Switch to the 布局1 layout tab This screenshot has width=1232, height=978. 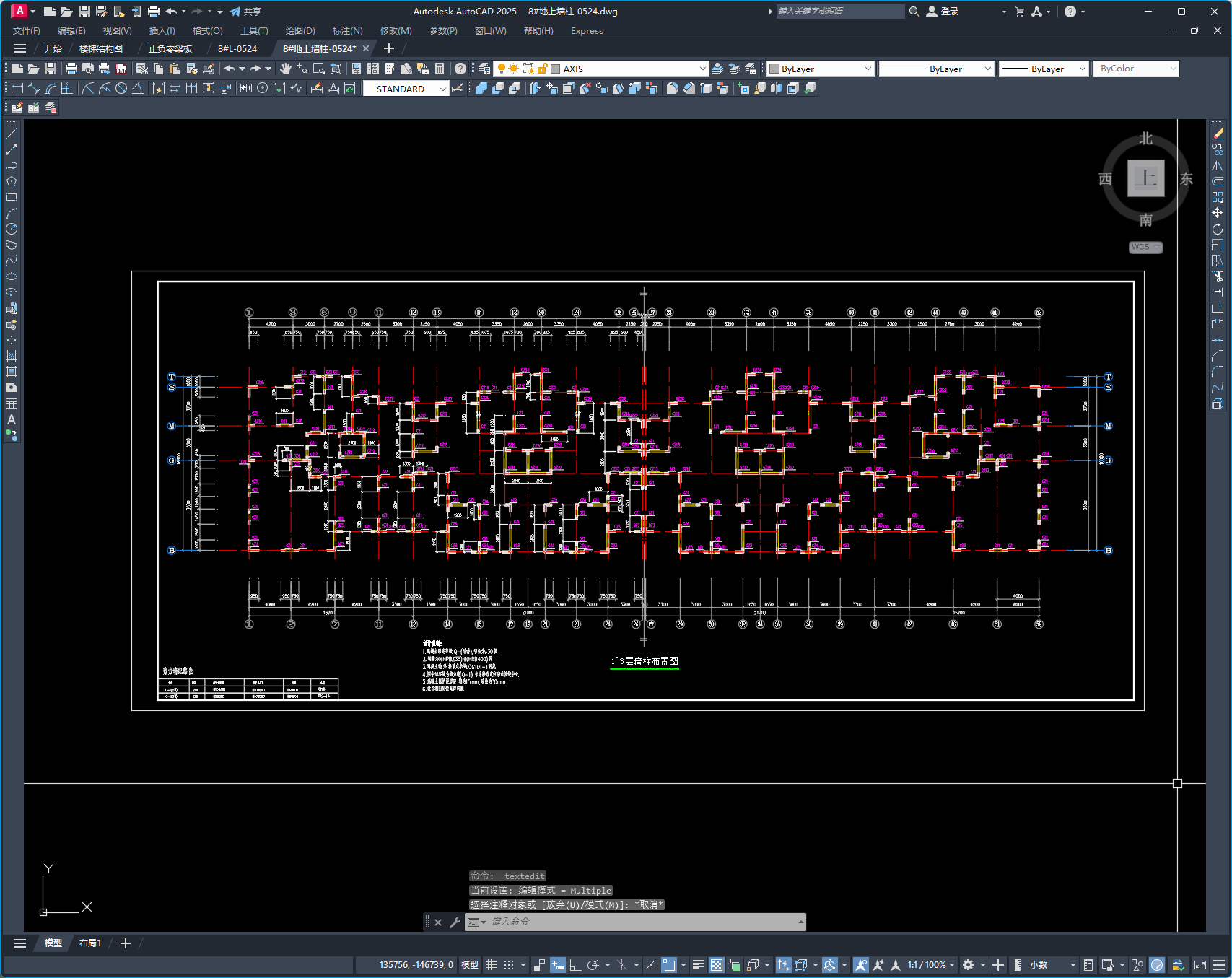click(x=90, y=943)
